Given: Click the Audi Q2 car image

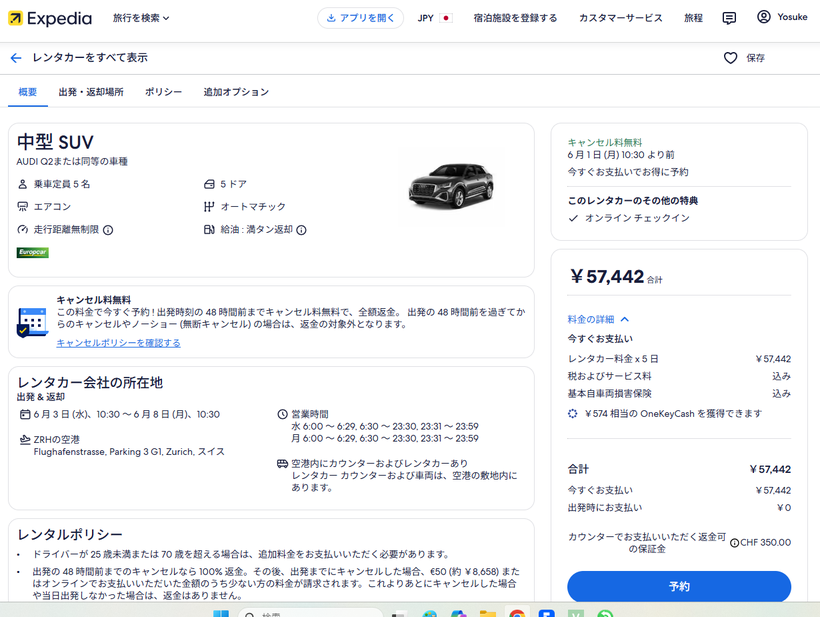Looking at the screenshot, I should 451,185.
